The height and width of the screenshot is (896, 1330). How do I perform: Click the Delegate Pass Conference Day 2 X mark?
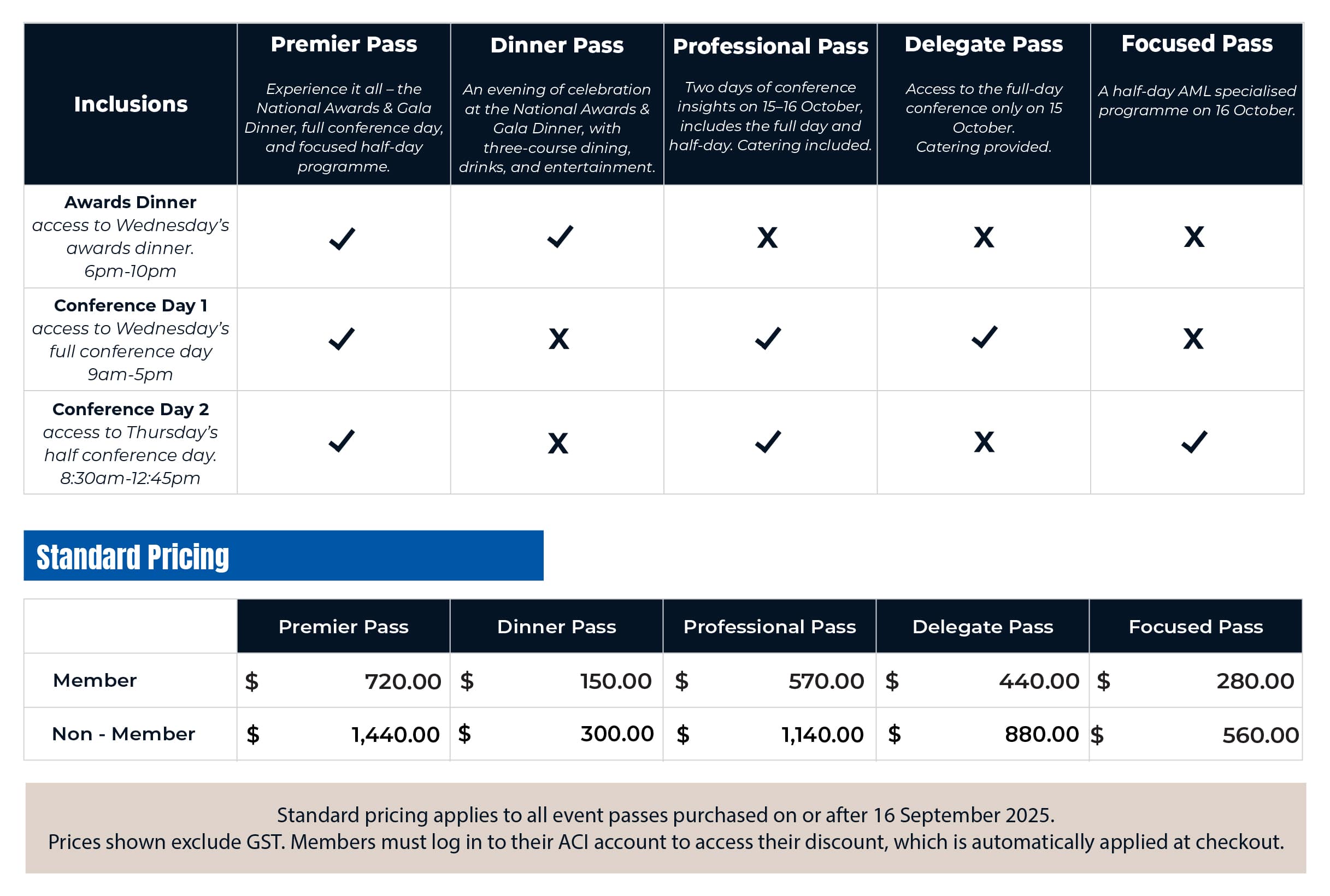984,441
